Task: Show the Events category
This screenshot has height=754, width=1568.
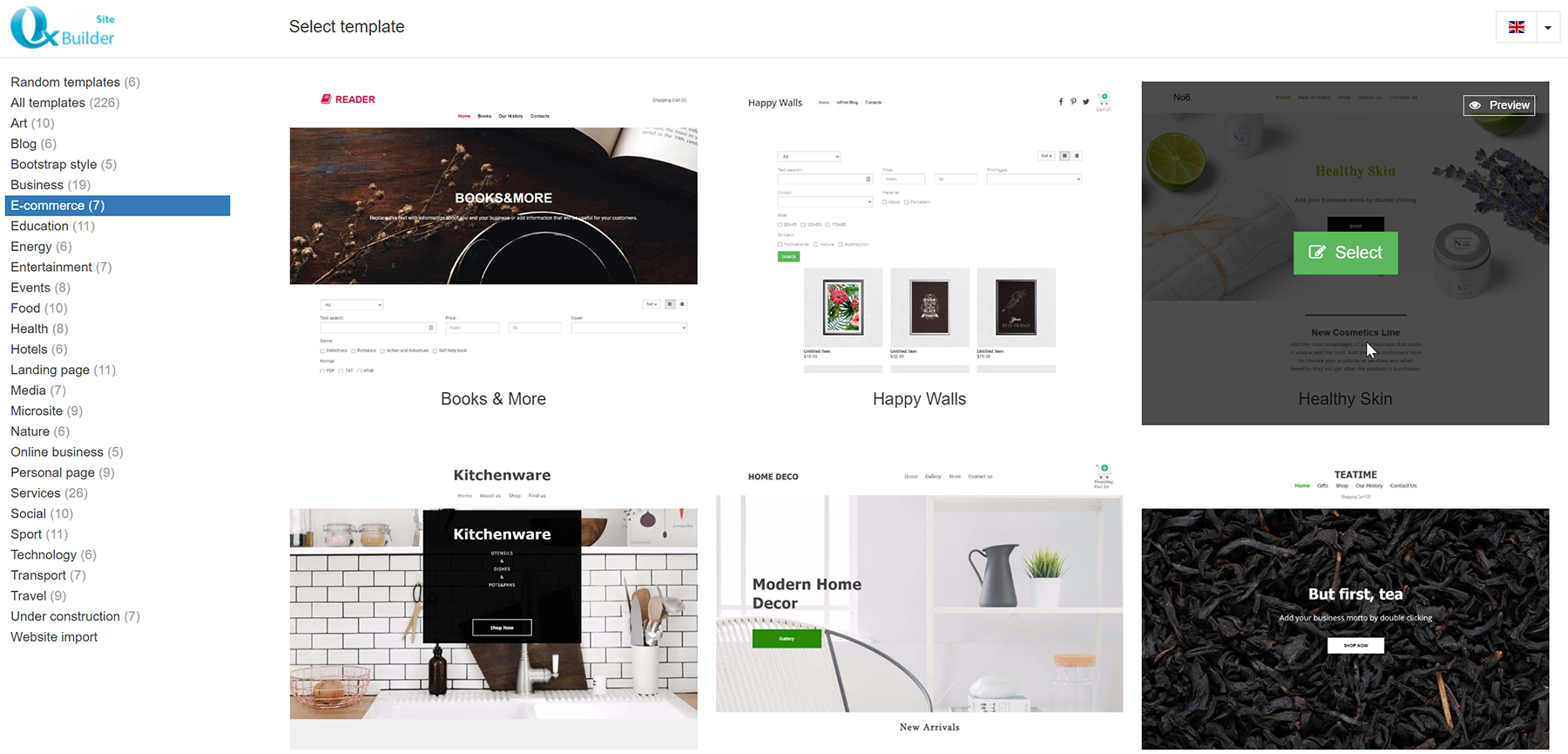Action: point(40,288)
